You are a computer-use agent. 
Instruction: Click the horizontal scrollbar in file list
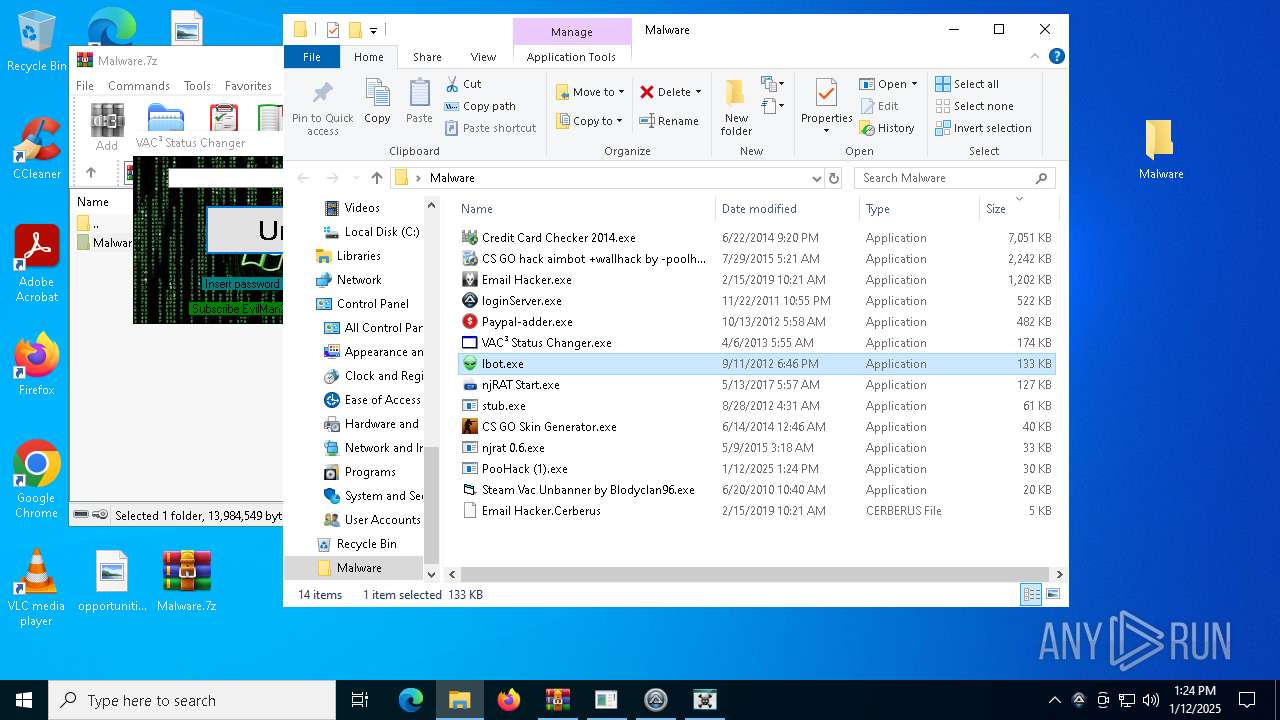(757, 574)
